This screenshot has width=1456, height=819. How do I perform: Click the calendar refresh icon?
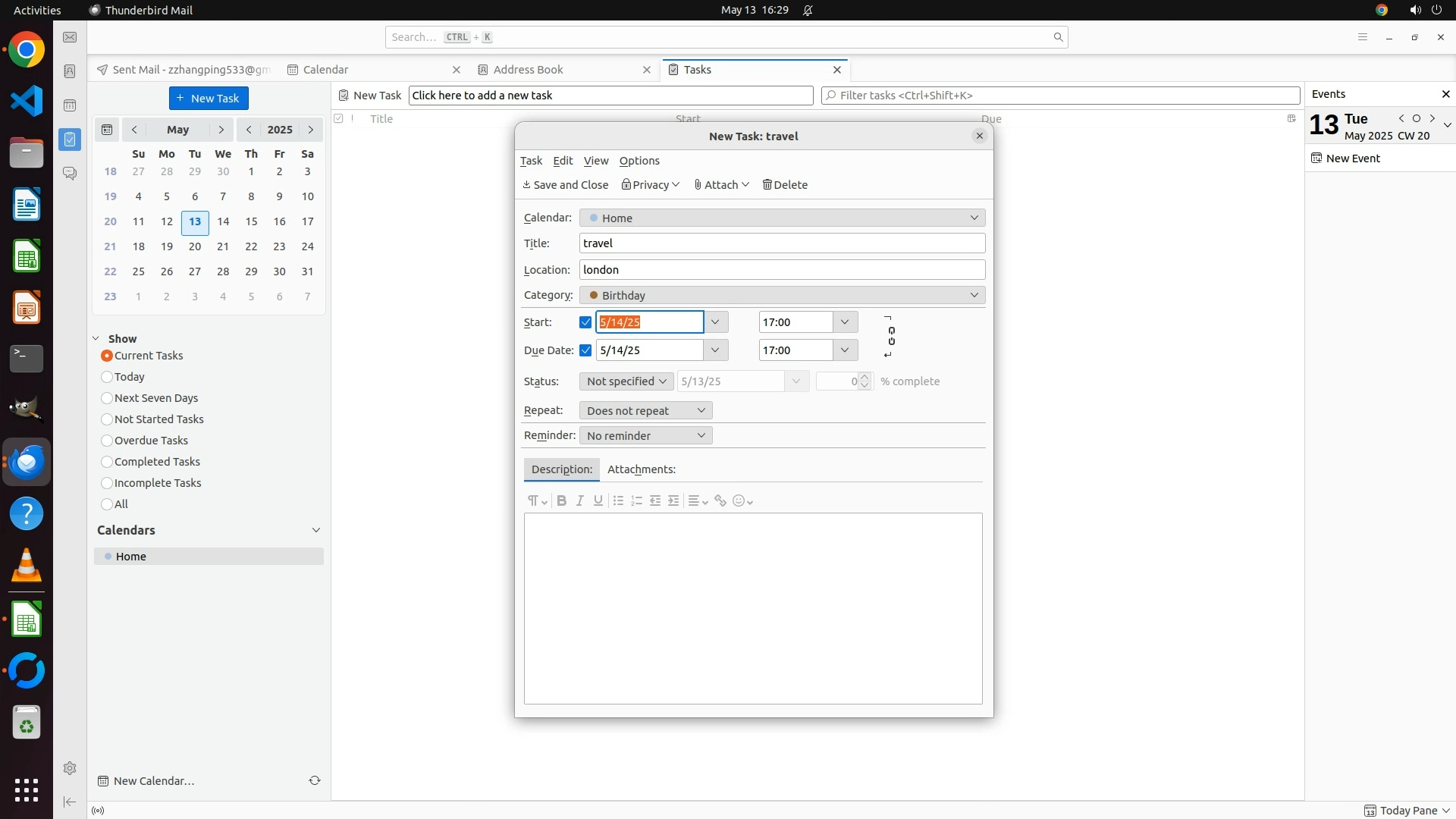(314, 780)
